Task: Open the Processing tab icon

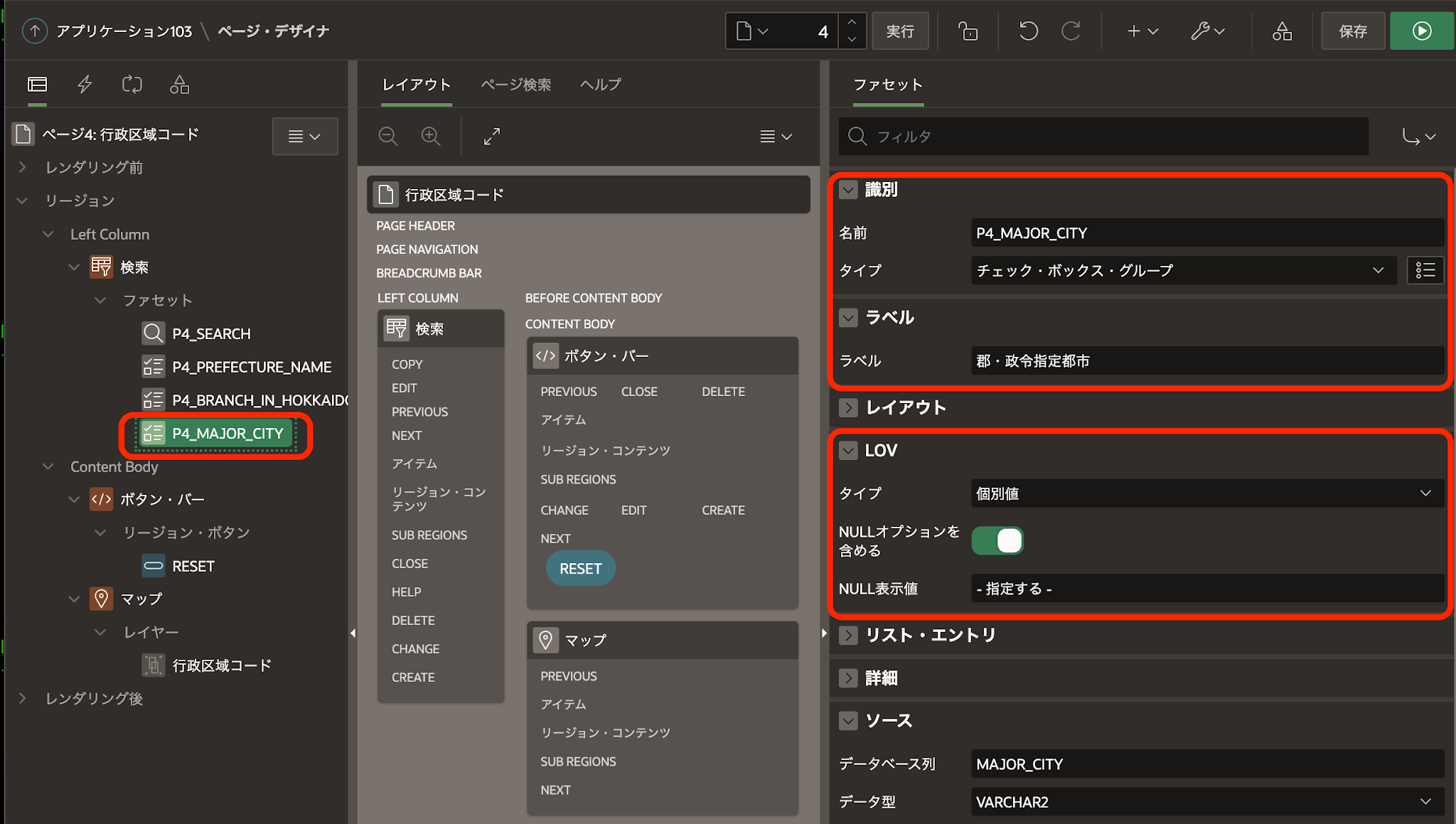Action: (132, 85)
